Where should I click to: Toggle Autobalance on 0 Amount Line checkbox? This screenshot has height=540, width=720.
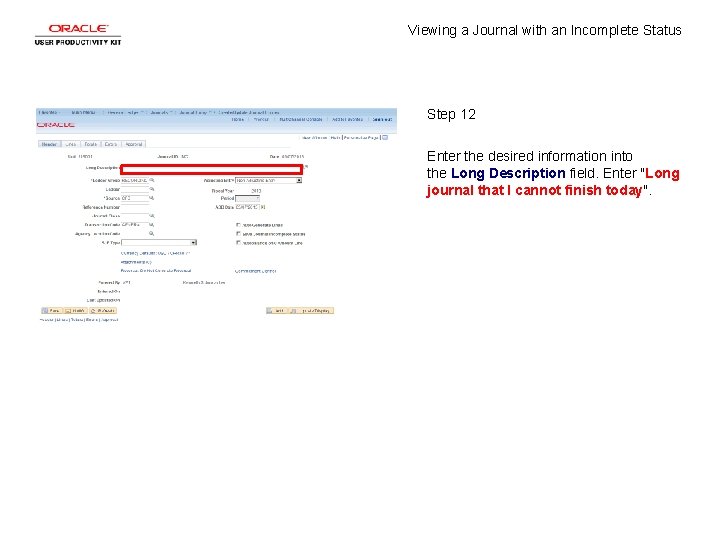coord(238,242)
